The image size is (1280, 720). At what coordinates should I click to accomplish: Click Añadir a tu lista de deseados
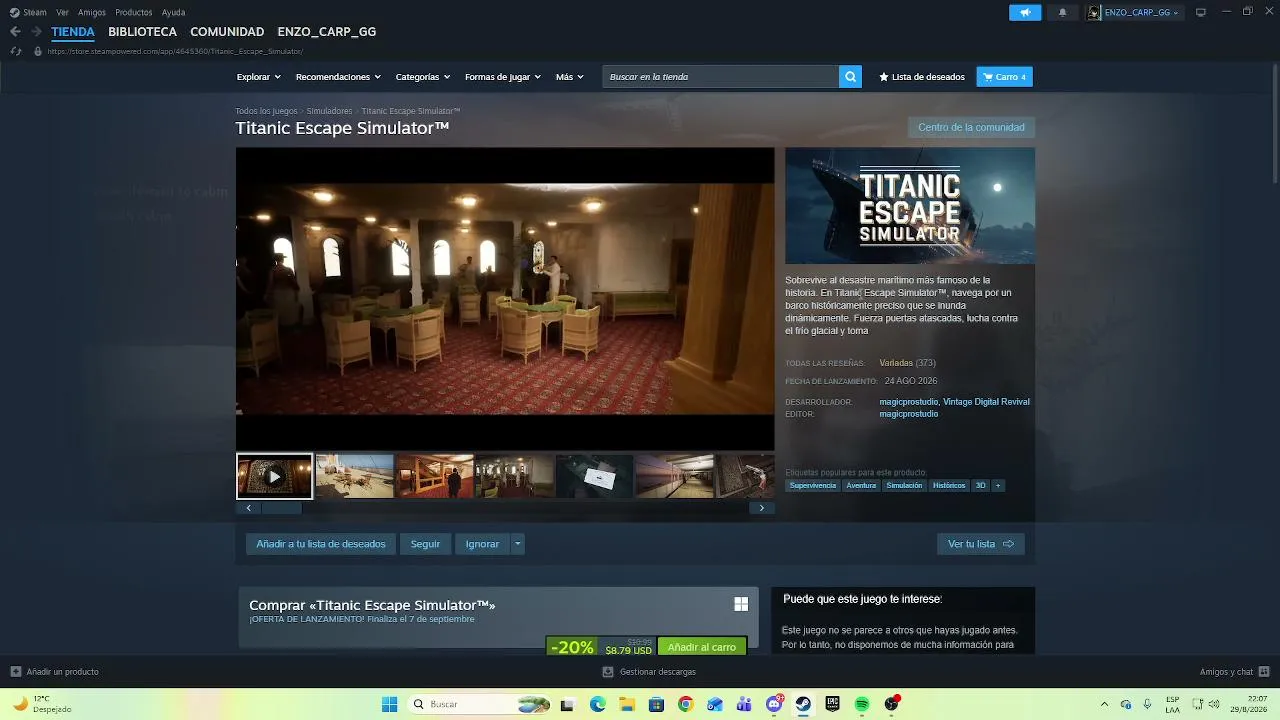(x=321, y=544)
